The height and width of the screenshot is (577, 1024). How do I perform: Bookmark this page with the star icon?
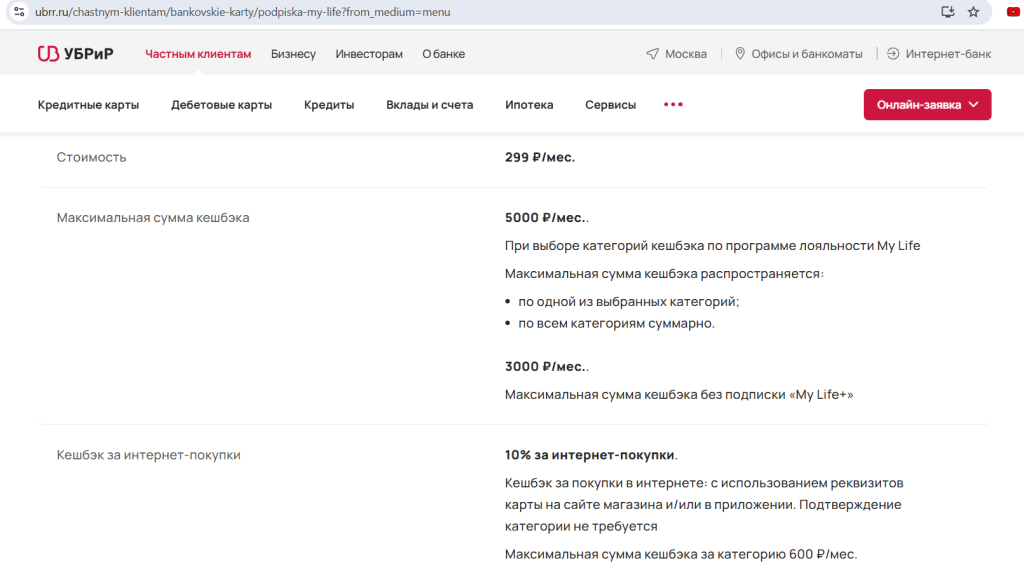973,12
